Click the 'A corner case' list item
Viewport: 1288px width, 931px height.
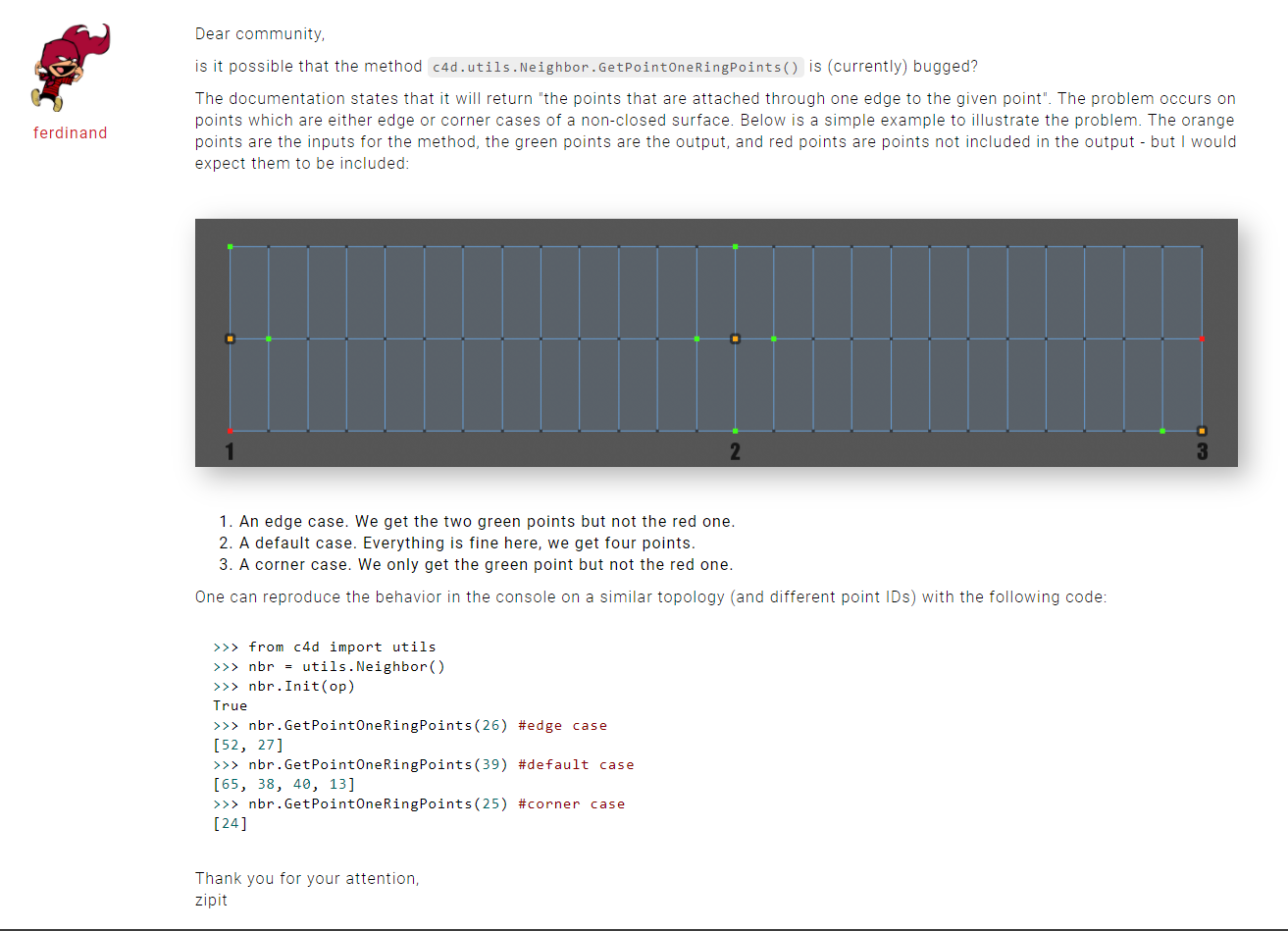pos(486,565)
